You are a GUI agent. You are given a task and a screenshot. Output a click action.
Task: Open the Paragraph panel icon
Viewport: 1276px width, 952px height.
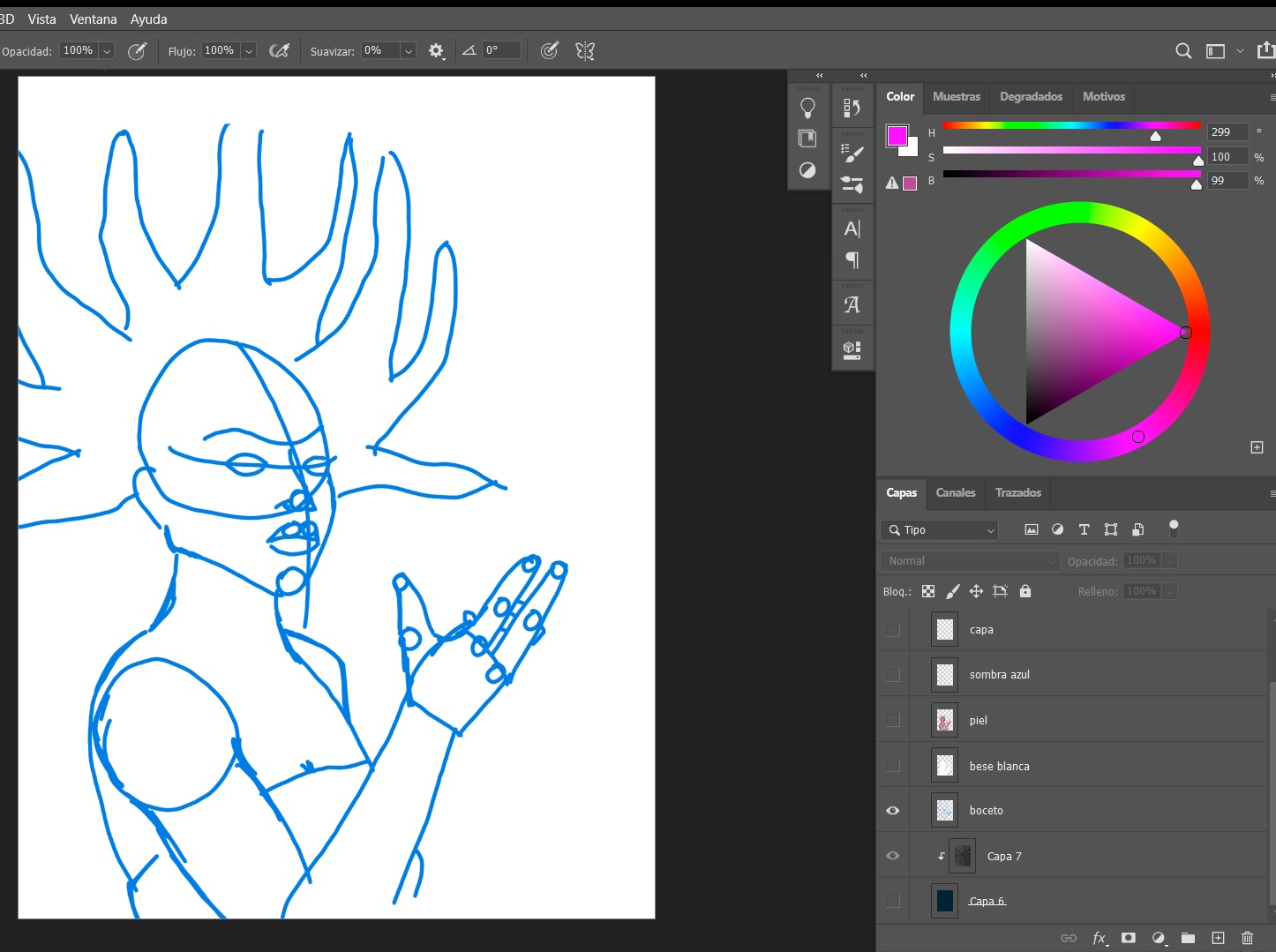pos(852,260)
